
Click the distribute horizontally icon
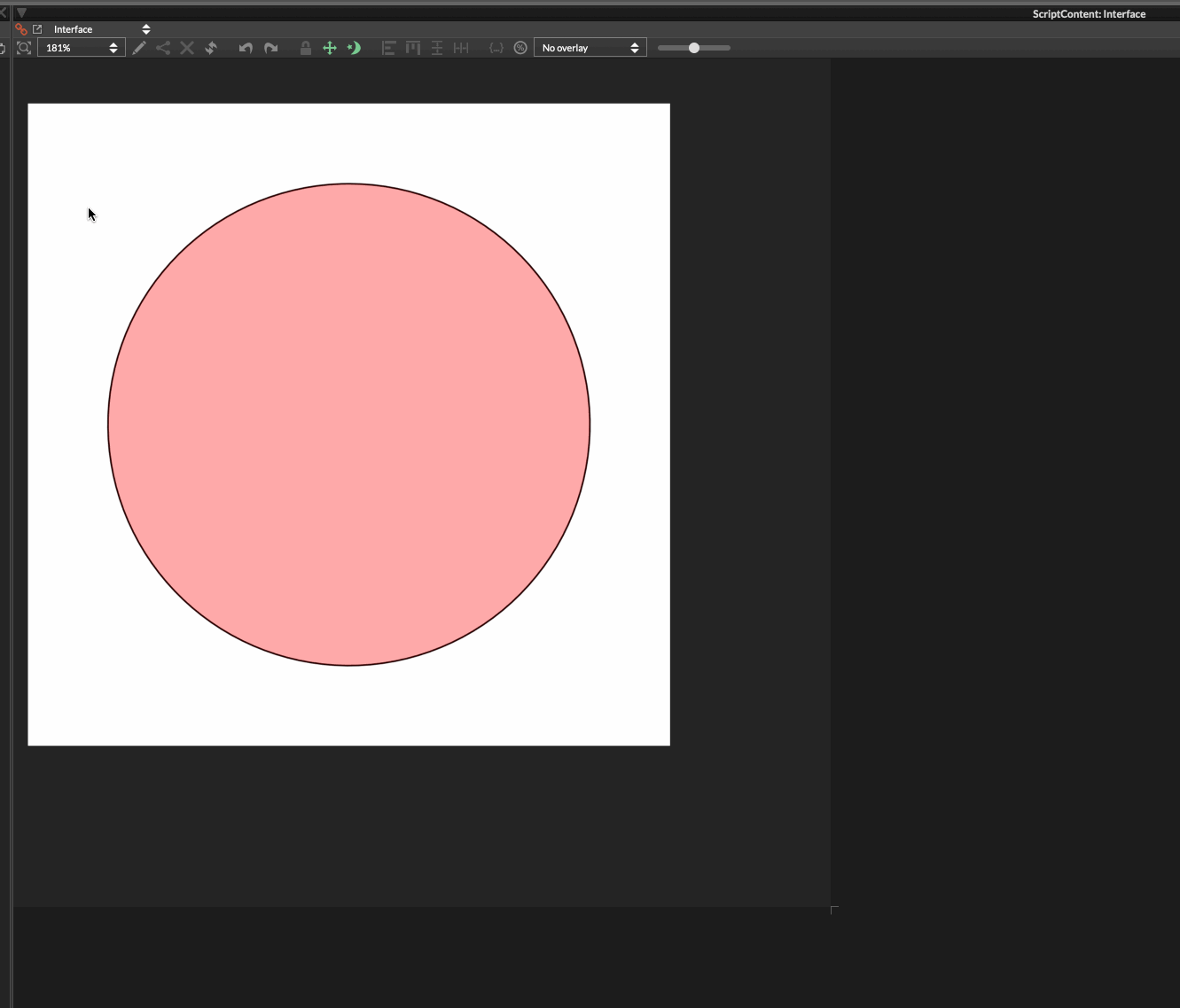(461, 48)
